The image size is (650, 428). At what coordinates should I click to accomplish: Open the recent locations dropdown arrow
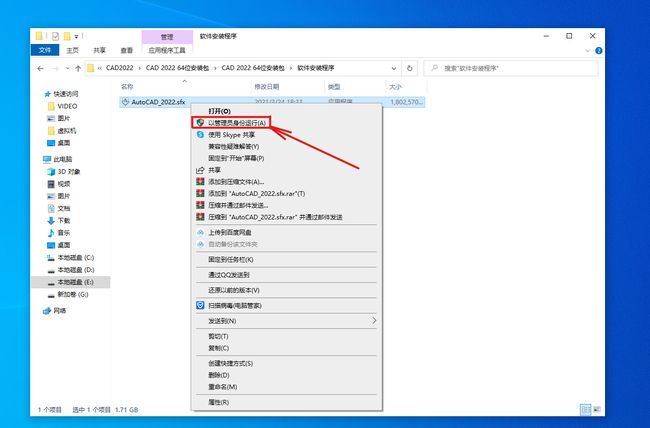click(x=67, y=68)
